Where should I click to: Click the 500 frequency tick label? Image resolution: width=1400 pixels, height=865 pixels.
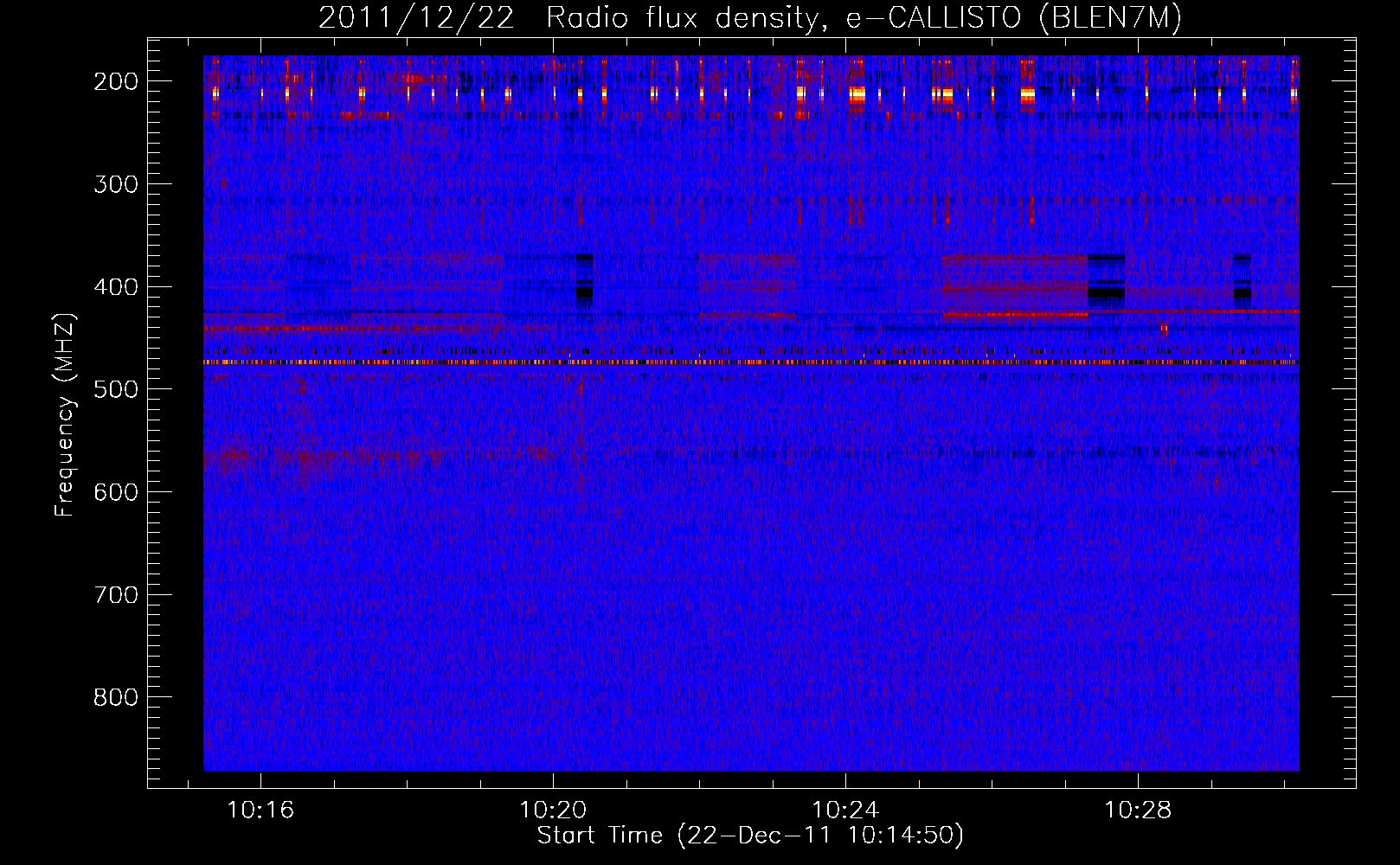(x=116, y=389)
